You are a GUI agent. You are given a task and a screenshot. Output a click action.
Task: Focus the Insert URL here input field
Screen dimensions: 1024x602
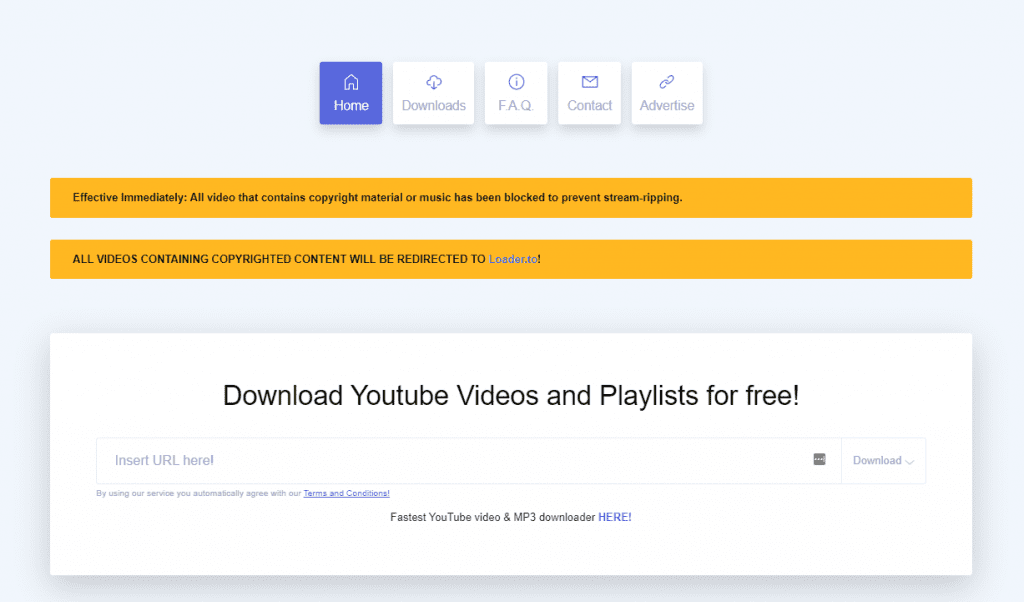pyautogui.click(x=450, y=460)
